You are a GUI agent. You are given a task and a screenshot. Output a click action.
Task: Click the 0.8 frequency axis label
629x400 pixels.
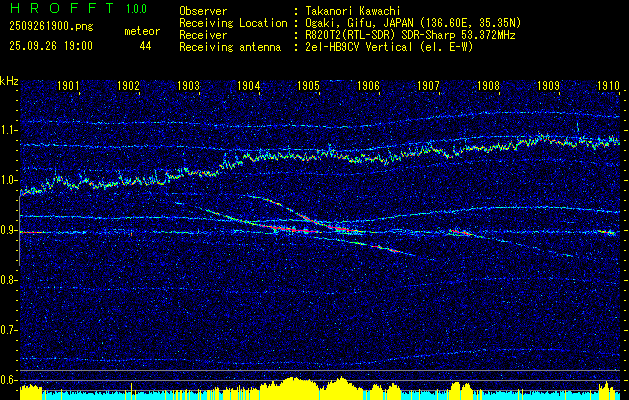[x=9, y=280]
